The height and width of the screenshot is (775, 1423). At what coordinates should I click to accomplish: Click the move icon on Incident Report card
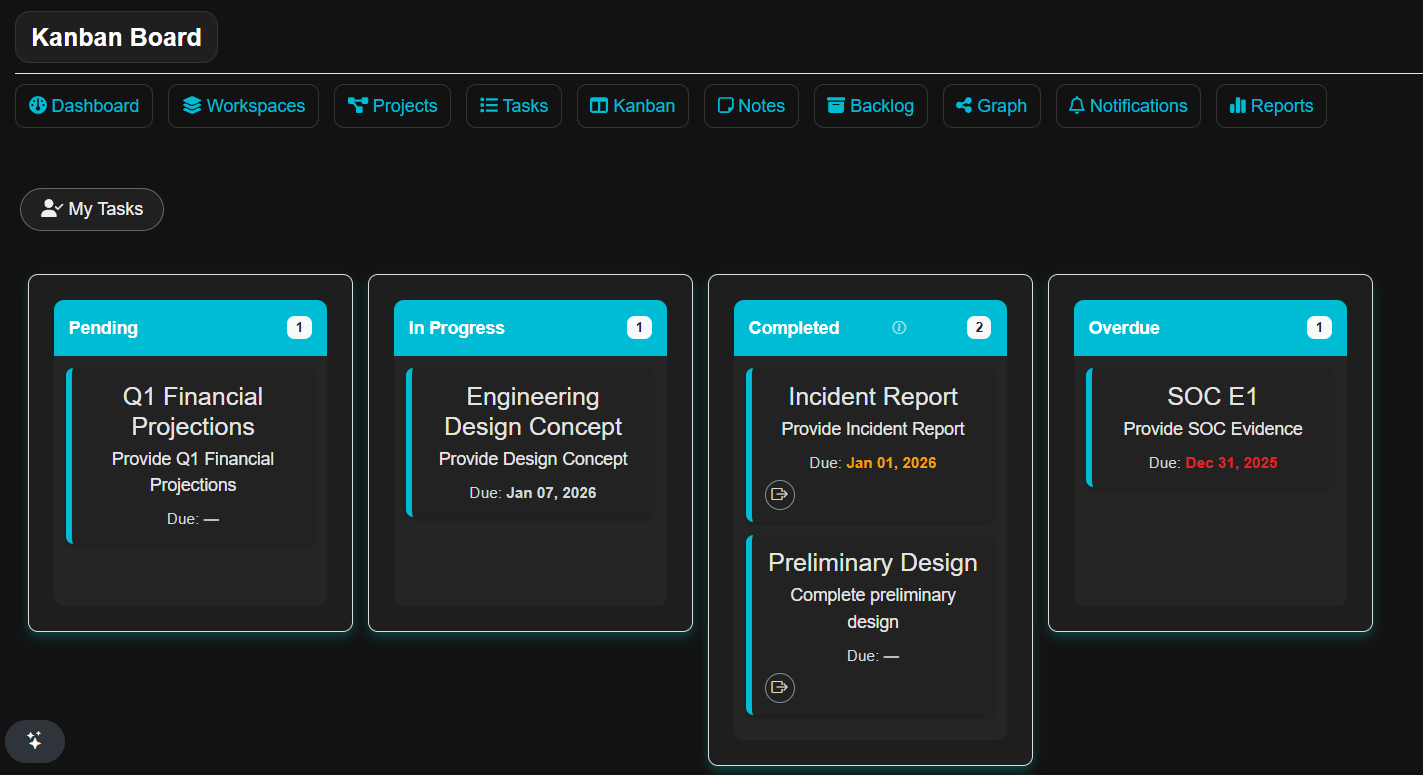[x=780, y=494]
